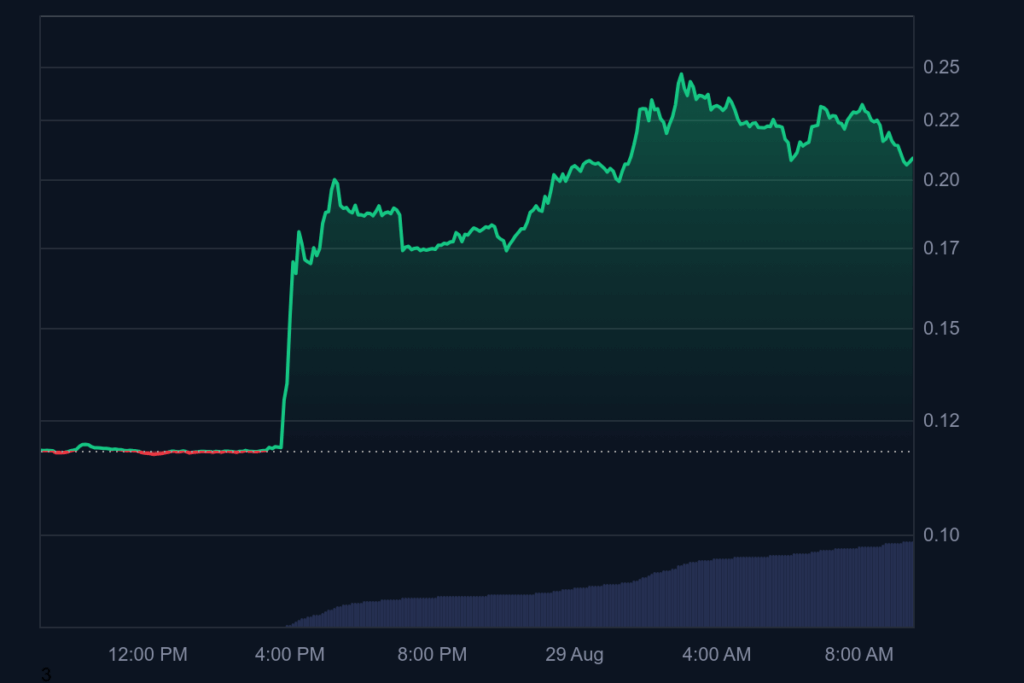Select the 4:00 AM time label

(716, 654)
